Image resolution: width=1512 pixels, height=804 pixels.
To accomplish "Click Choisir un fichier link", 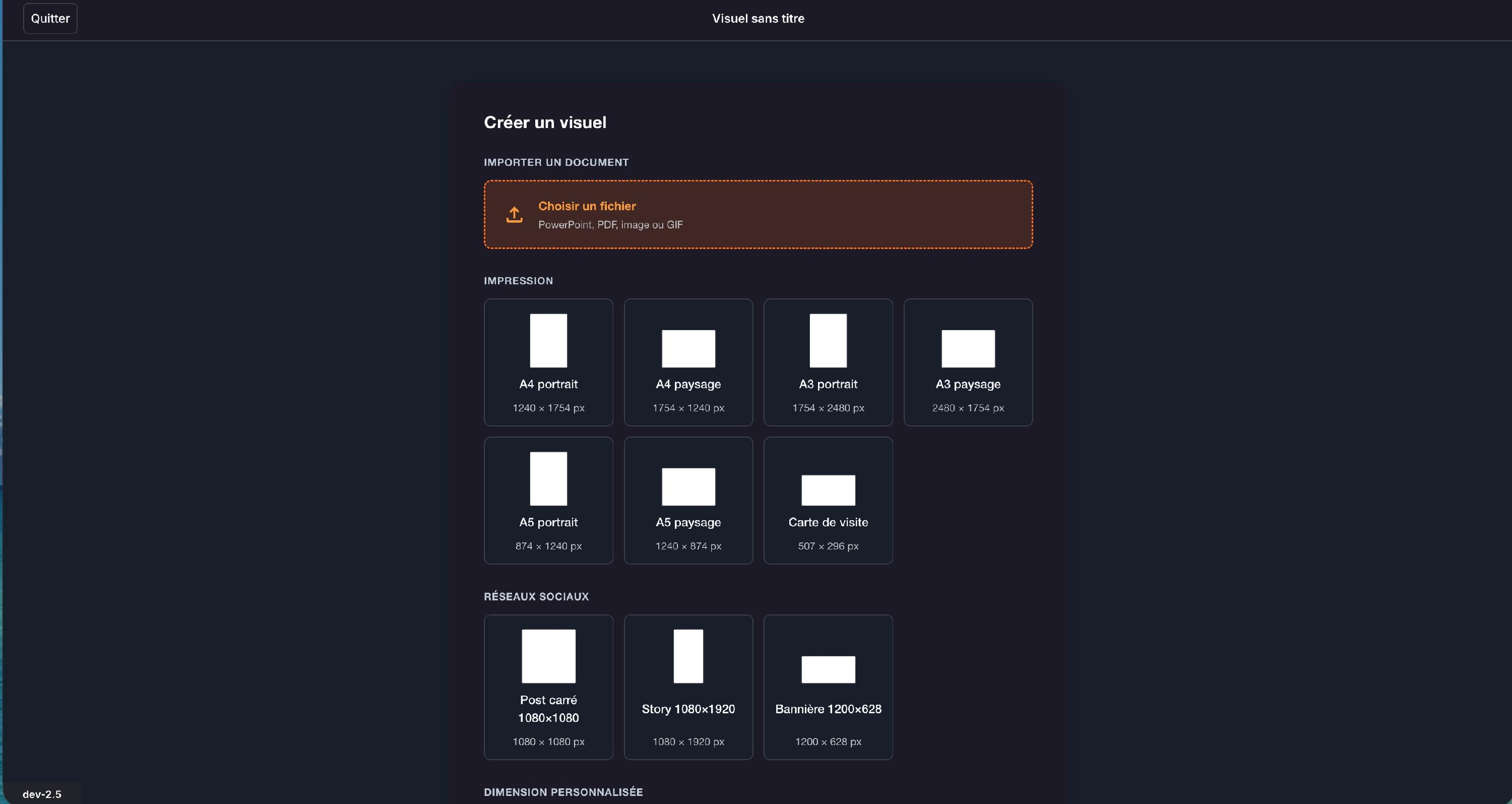I will coord(587,206).
